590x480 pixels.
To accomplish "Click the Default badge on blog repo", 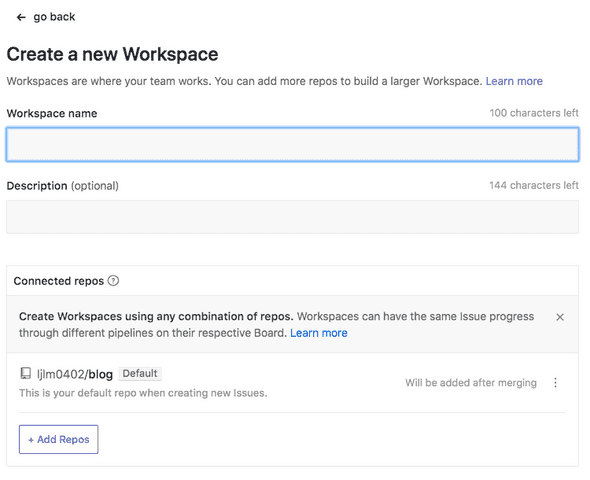I will [140, 374].
